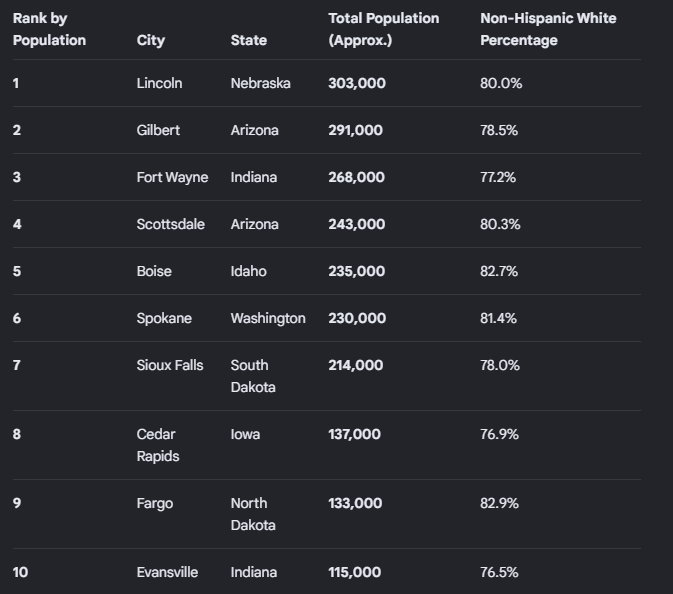Click the 'Fort Wayne' city cell
Screen dimensions: 673x594
coord(172,177)
